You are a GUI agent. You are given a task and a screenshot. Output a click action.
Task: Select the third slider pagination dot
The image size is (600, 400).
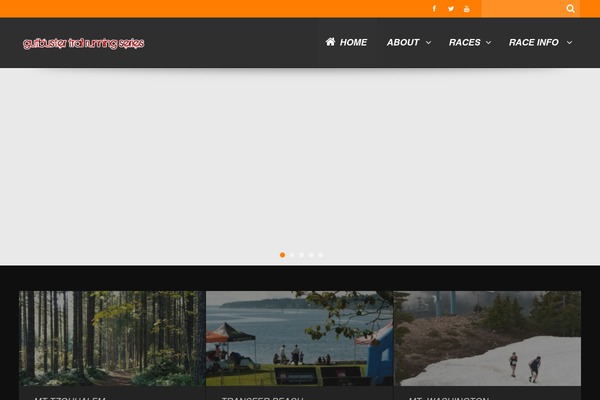302,255
